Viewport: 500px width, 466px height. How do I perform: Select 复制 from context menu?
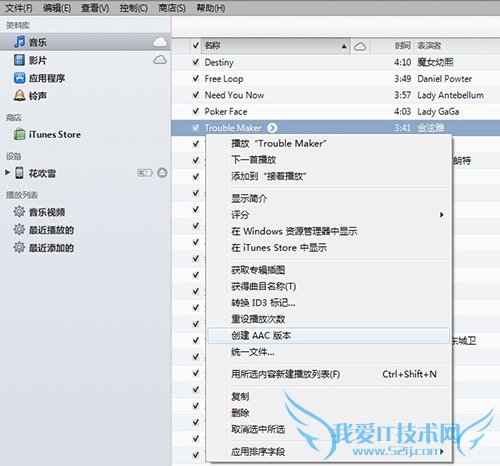pos(329,396)
